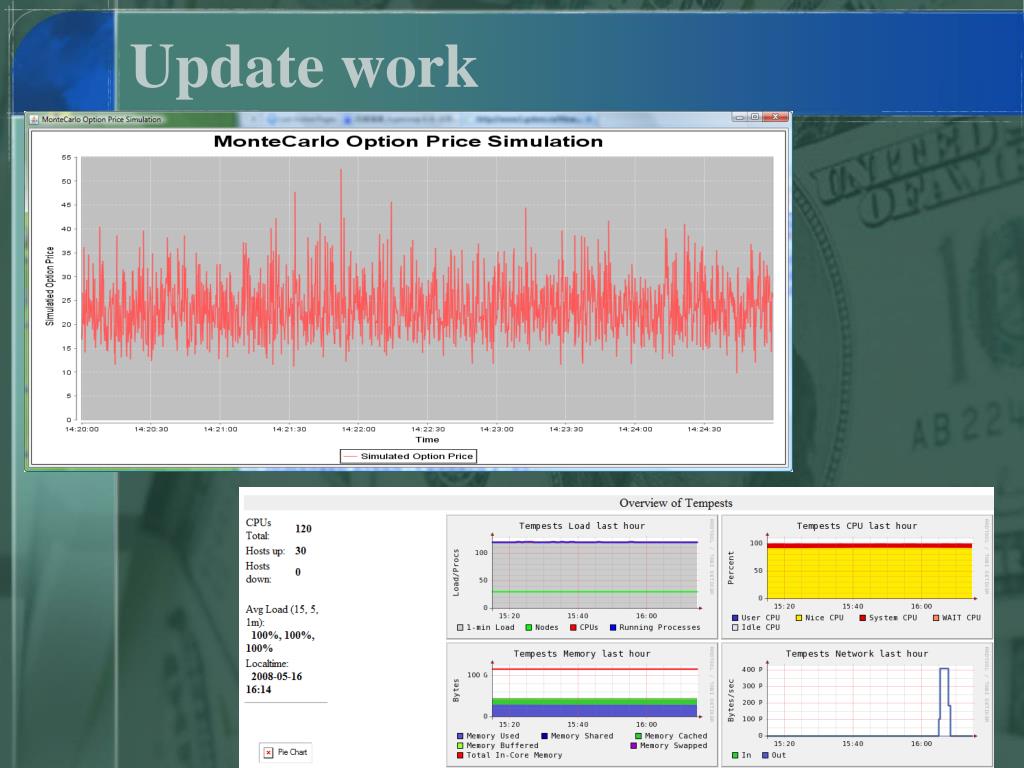Click the "400 P" tick on Network graph

tap(752, 669)
